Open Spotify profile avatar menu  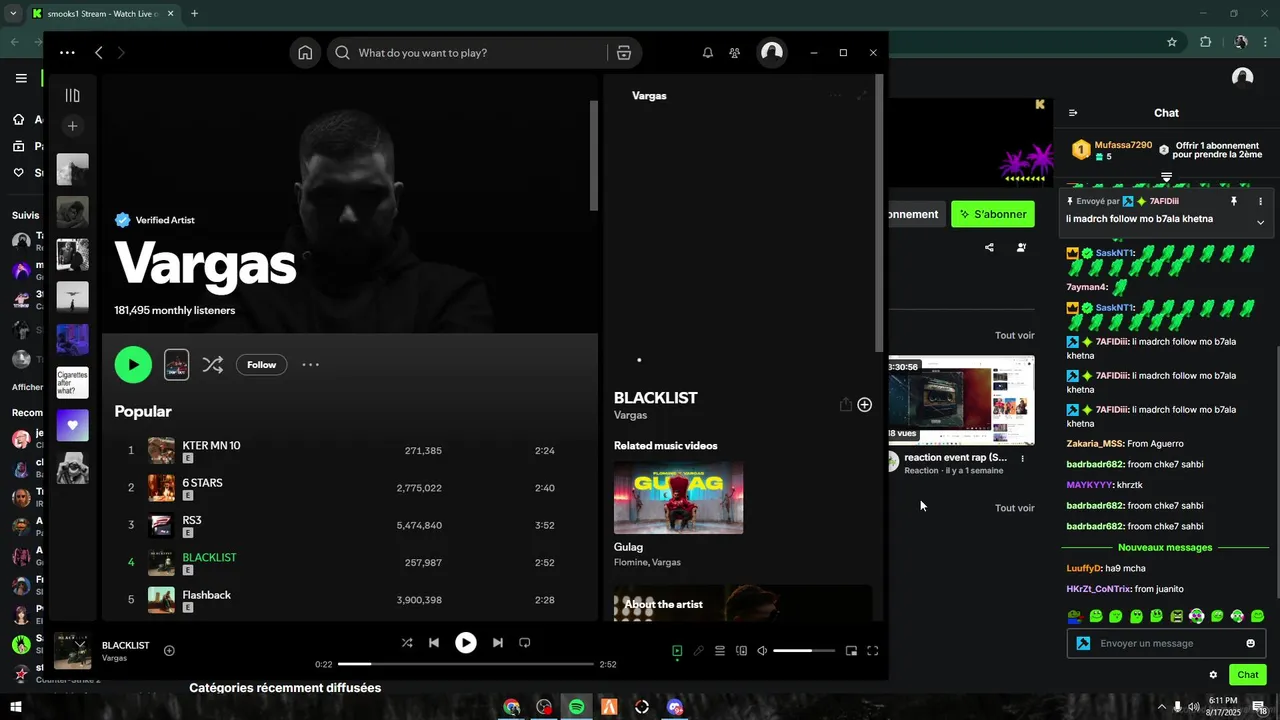pos(772,53)
